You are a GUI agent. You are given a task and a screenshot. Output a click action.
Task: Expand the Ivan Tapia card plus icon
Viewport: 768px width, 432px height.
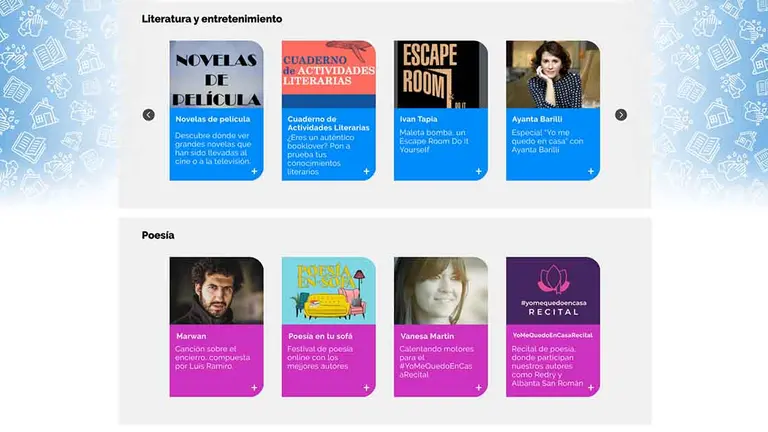coord(479,171)
